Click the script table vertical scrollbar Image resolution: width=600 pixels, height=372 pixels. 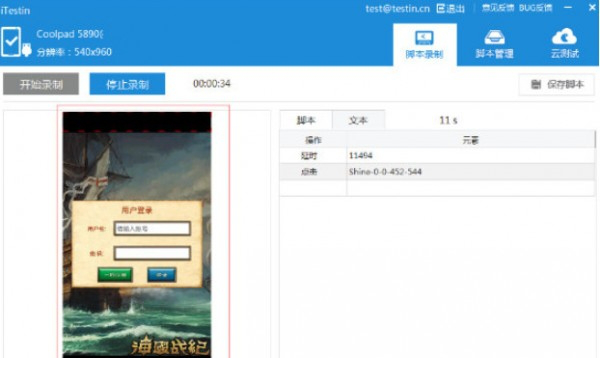(x=595, y=139)
